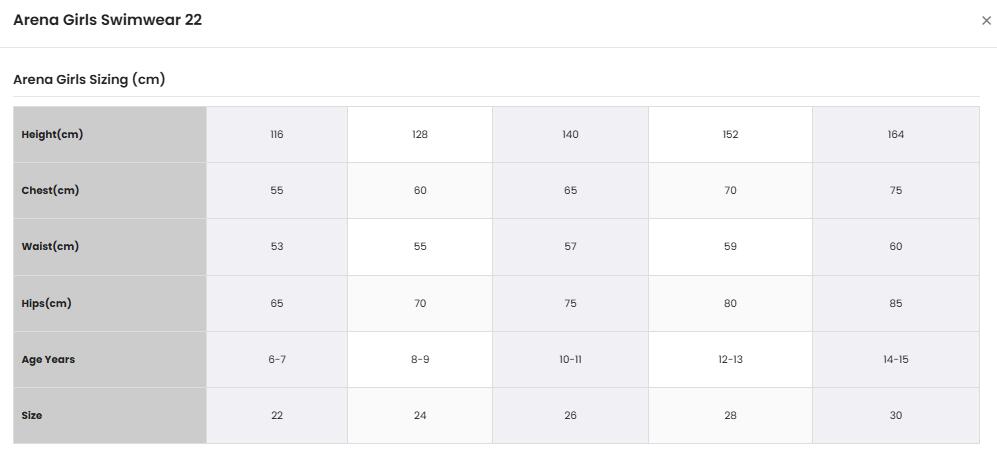Click the age 10-11 cell

[570, 359]
